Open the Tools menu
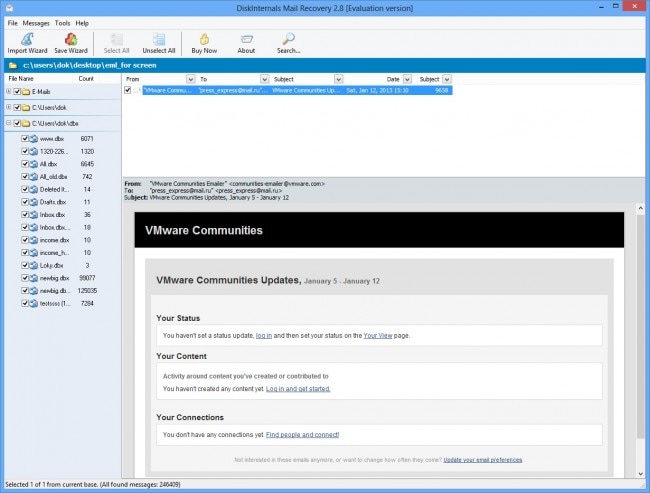 pyautogui.click(x=63, y=23)
